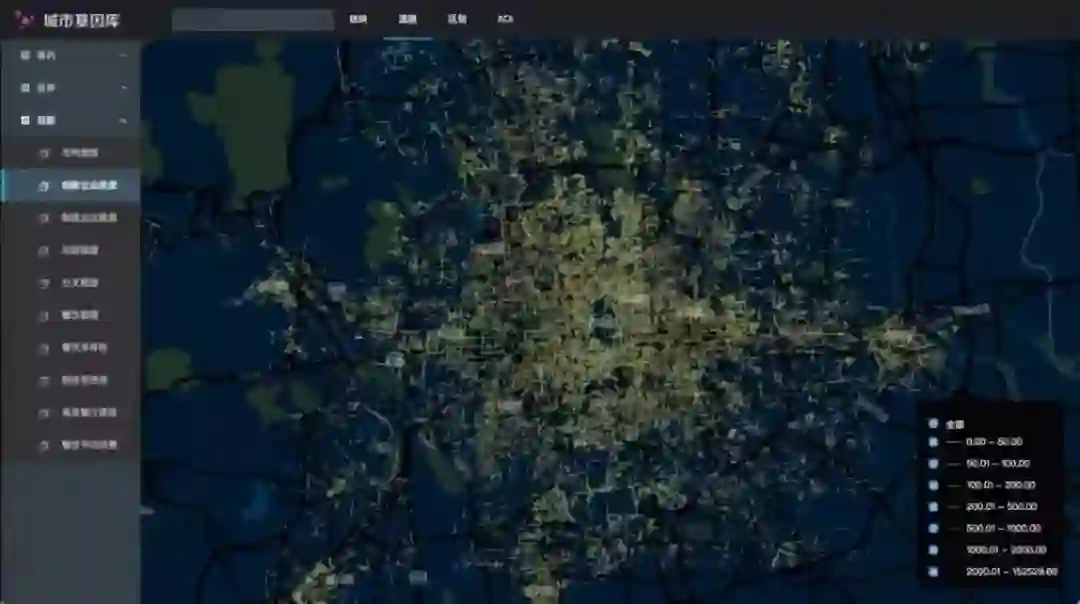This screenshot has height=604, width=1080.
Task: Toggle checkbox for range 200.01 – 500.00
Action: coord(933,506)
